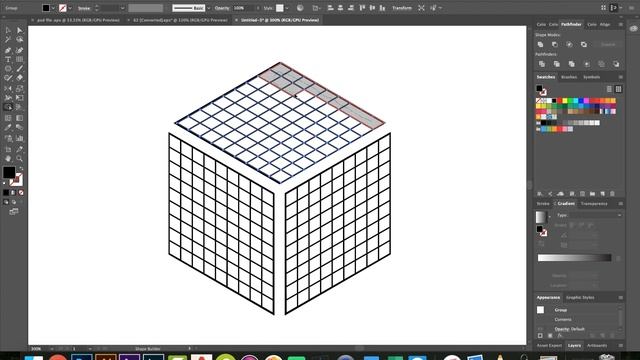Click Divide in Pathfinders row

point(542,64)
